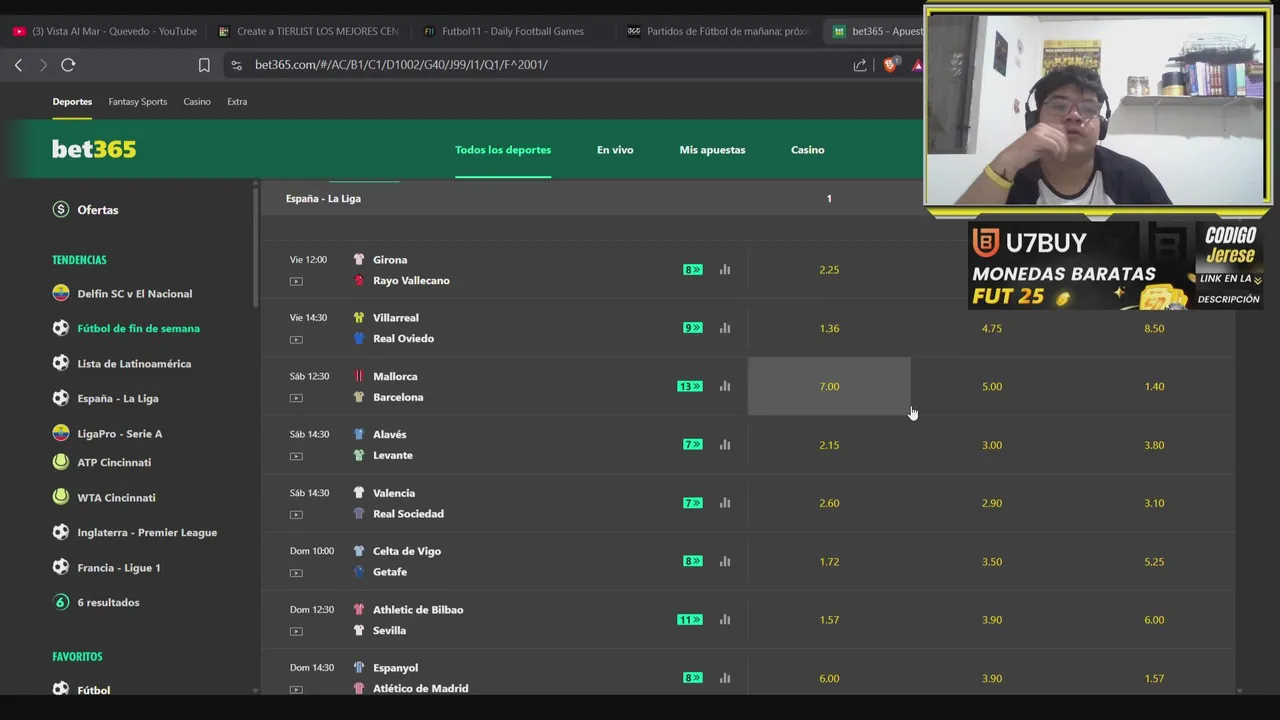This screenshot has width=1280, height=720.
Task: Open En vivo section
Action: [x=615, y=150]
